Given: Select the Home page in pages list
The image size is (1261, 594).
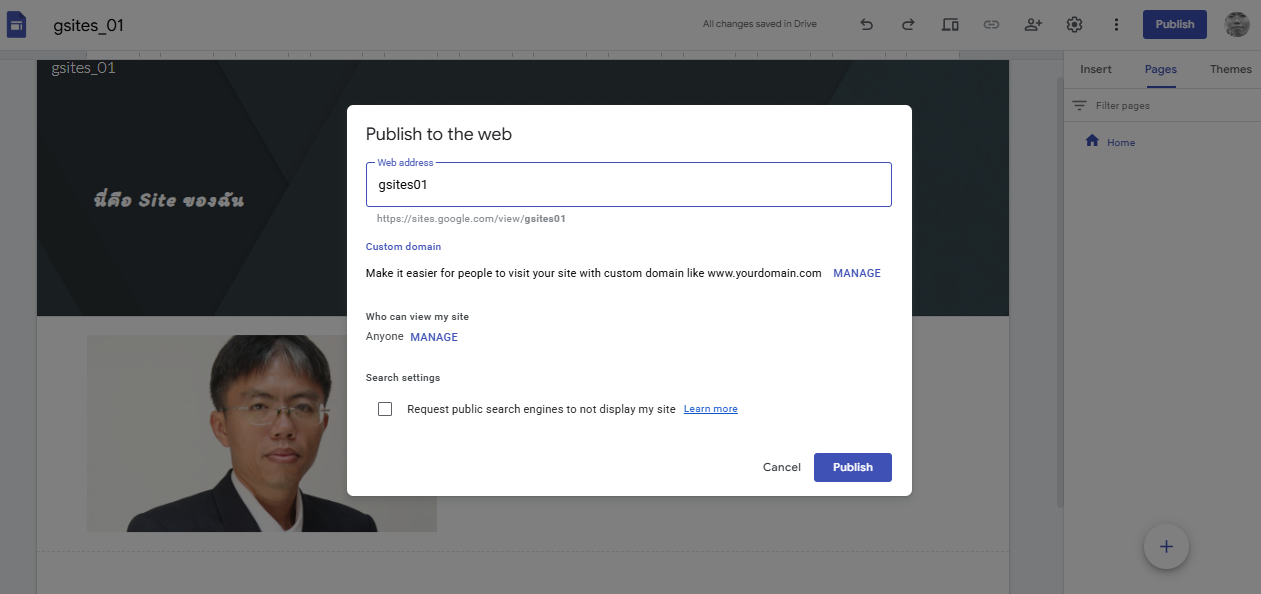Looking at the screenshot, I should [1120, 143].
